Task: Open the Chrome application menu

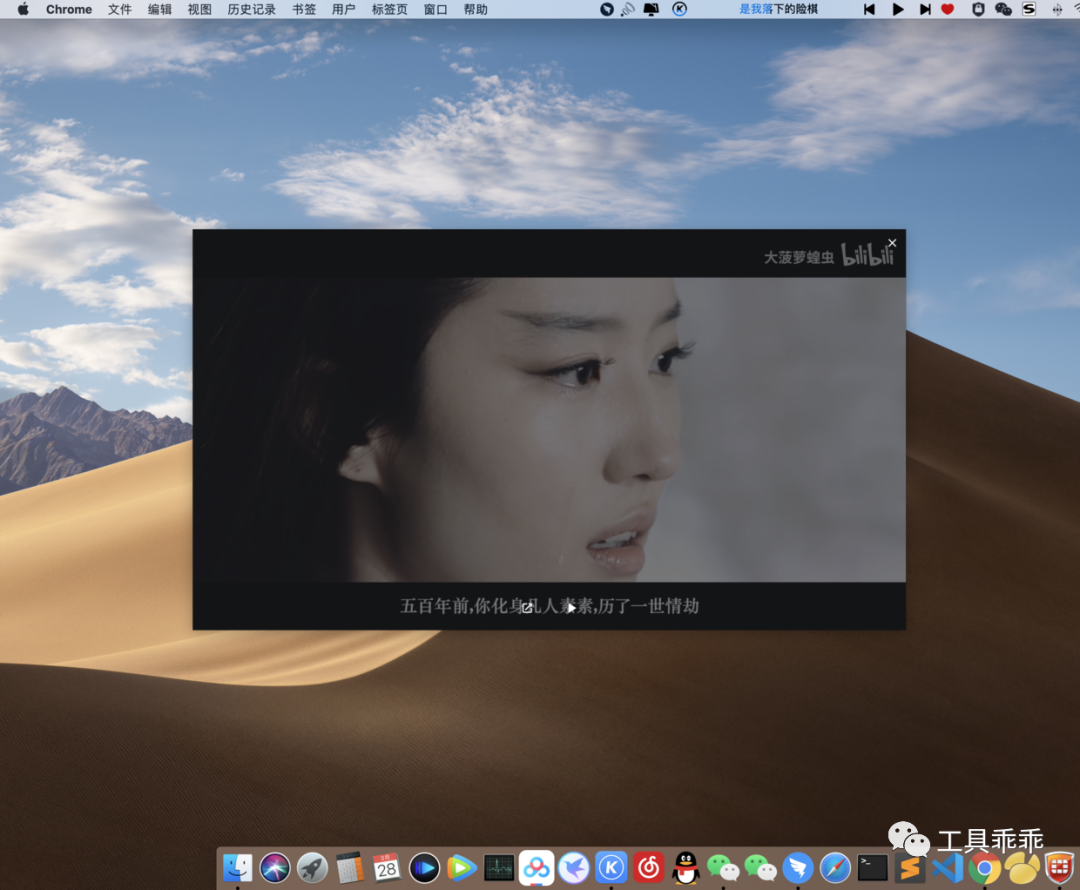Action: point(69,9)
